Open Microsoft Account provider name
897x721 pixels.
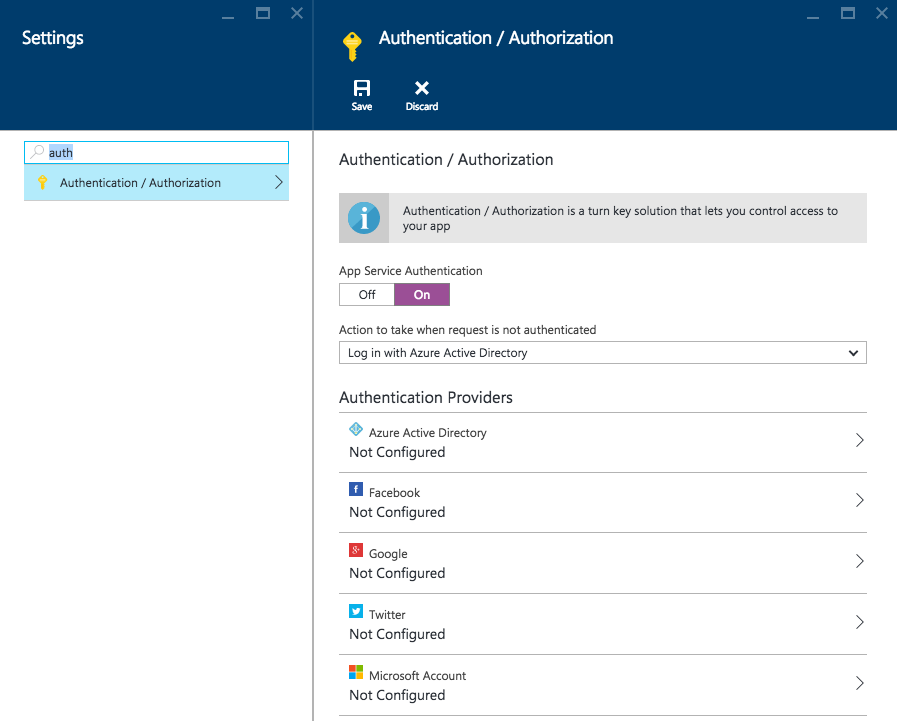(417, 675)
